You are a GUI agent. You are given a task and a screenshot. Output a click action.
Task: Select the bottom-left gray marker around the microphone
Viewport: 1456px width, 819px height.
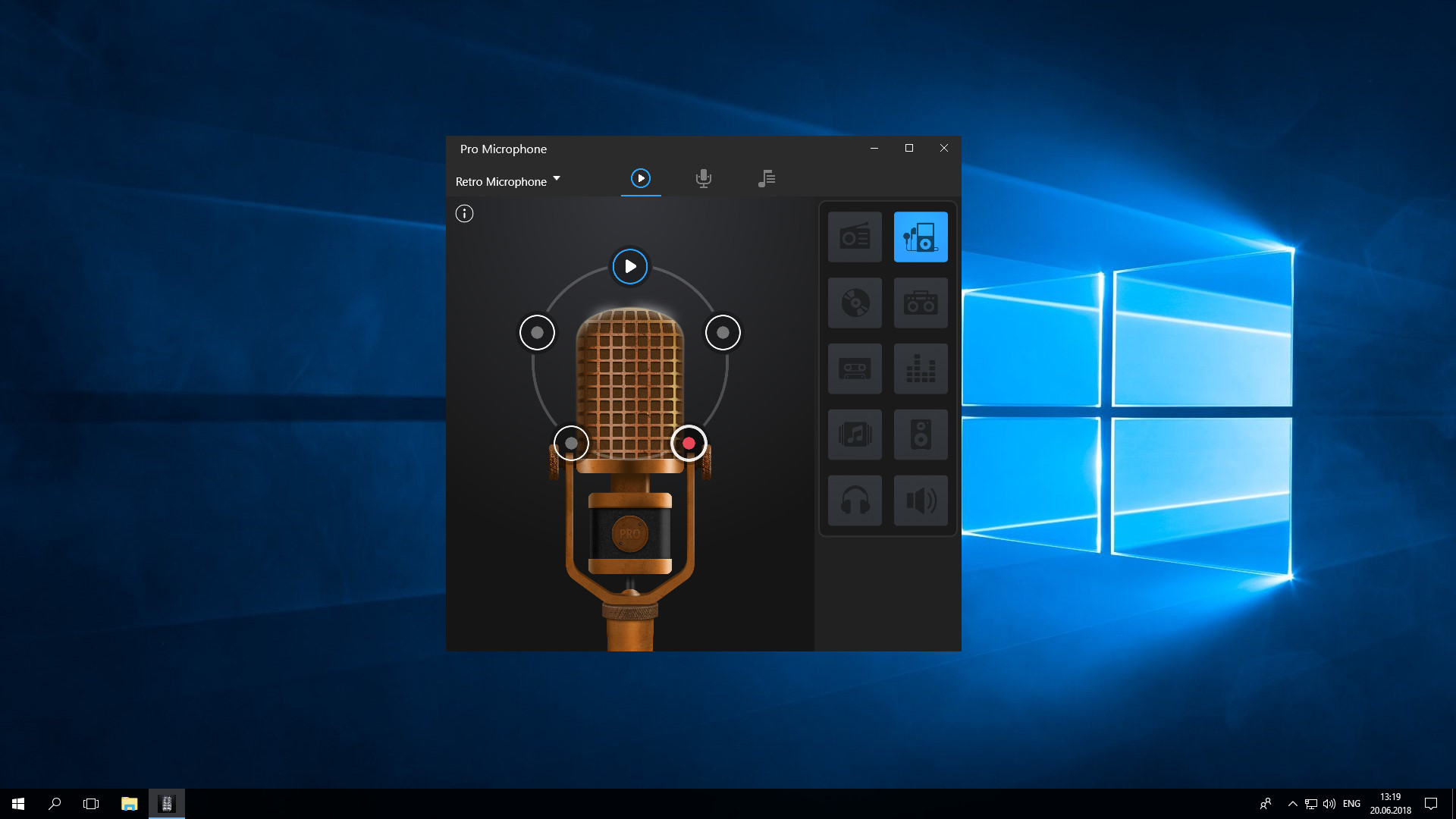(571, 444)
